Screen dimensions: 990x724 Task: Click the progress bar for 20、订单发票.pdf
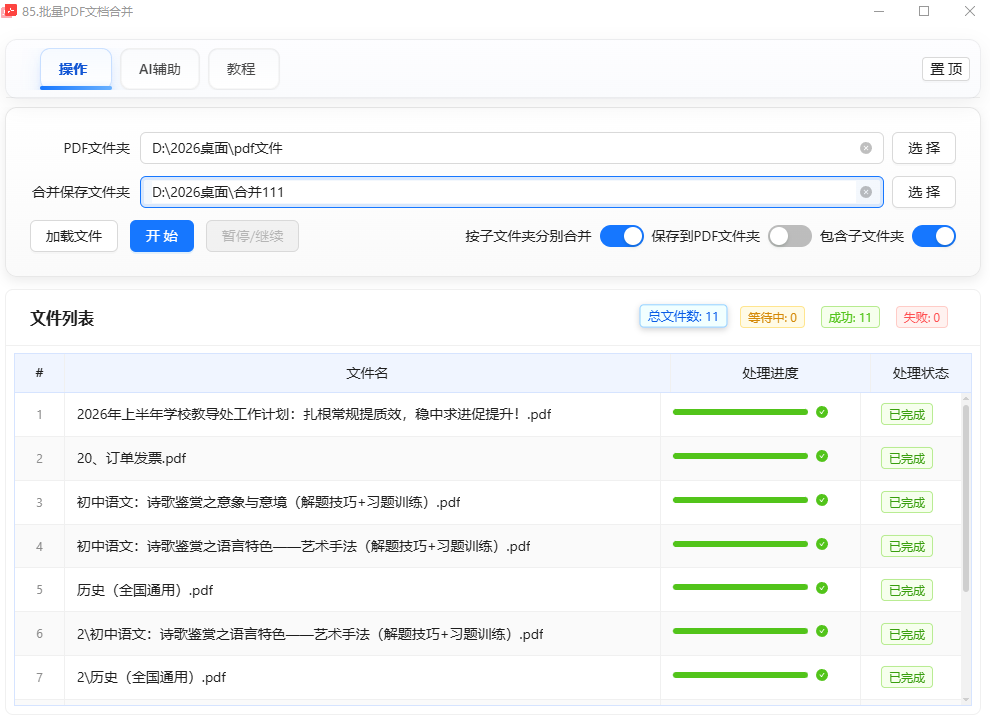[x=740, y=456]
